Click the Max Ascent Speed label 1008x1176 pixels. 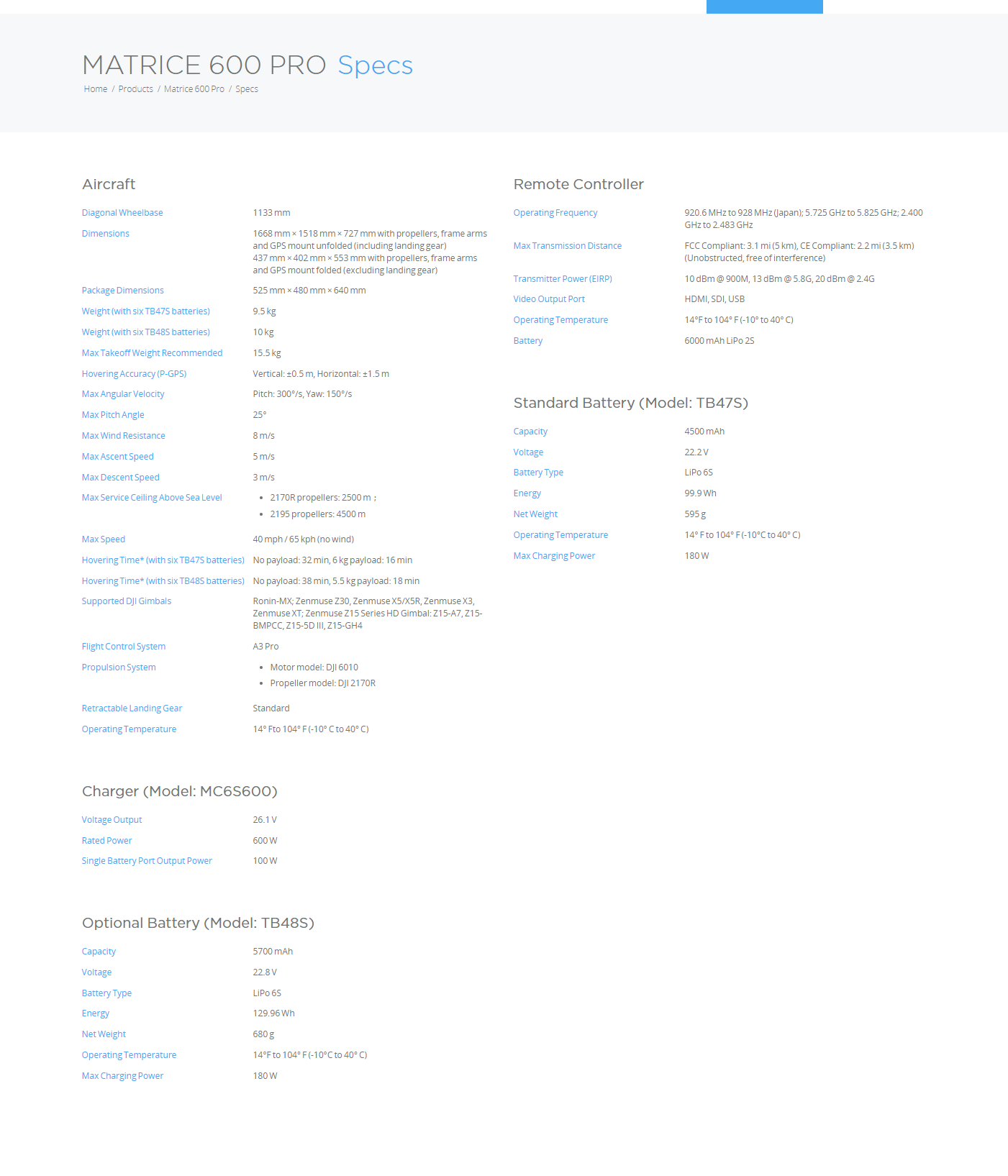118,457
